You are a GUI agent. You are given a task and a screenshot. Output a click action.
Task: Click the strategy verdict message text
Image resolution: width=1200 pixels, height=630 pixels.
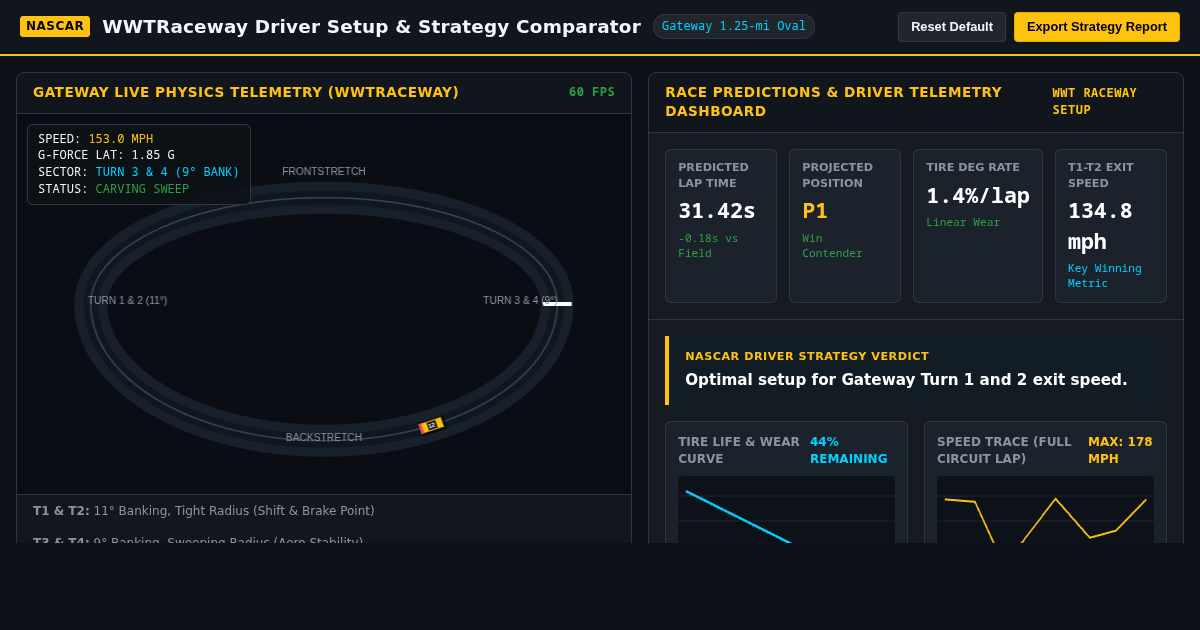point(906,380)
